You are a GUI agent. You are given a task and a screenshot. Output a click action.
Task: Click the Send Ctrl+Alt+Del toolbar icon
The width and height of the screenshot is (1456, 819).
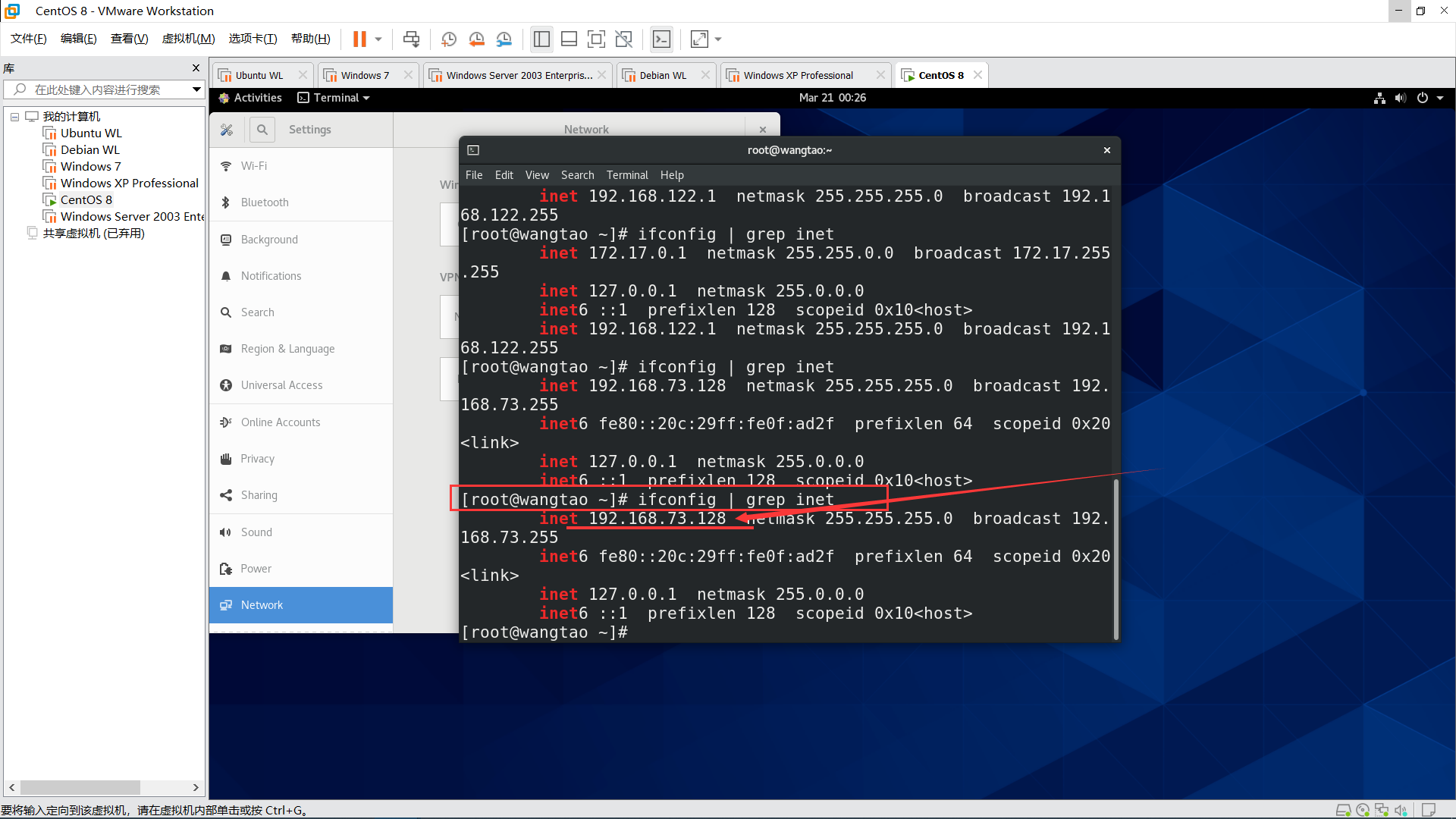pyautogui.click(x=411, y=39)
